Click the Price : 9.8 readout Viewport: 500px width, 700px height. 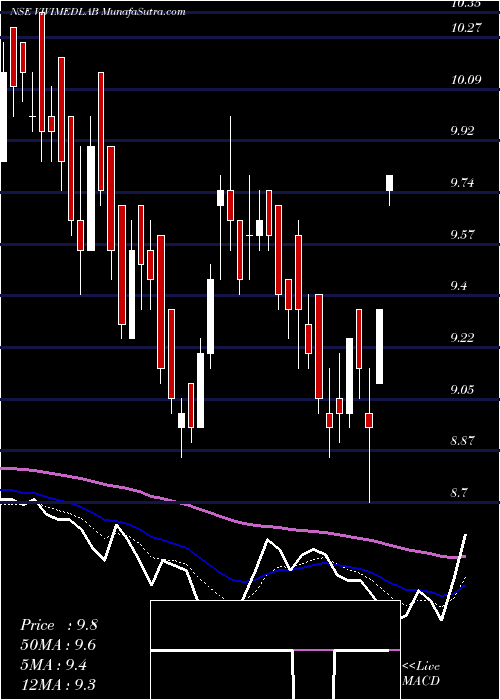pyautogui.click(x=58, y=625)
